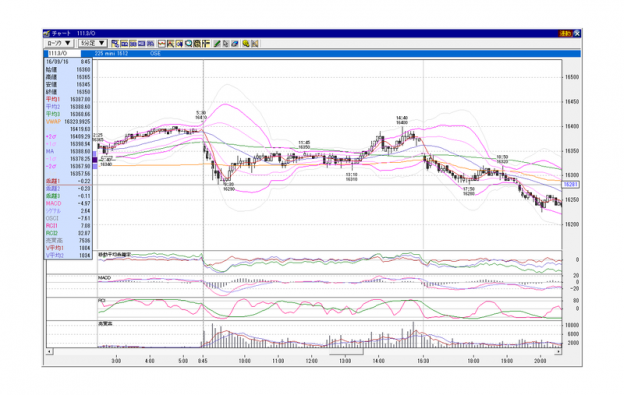Click the last toolbar icon with crossed lines
Screen dimensions: 624x395
(255, 43)
